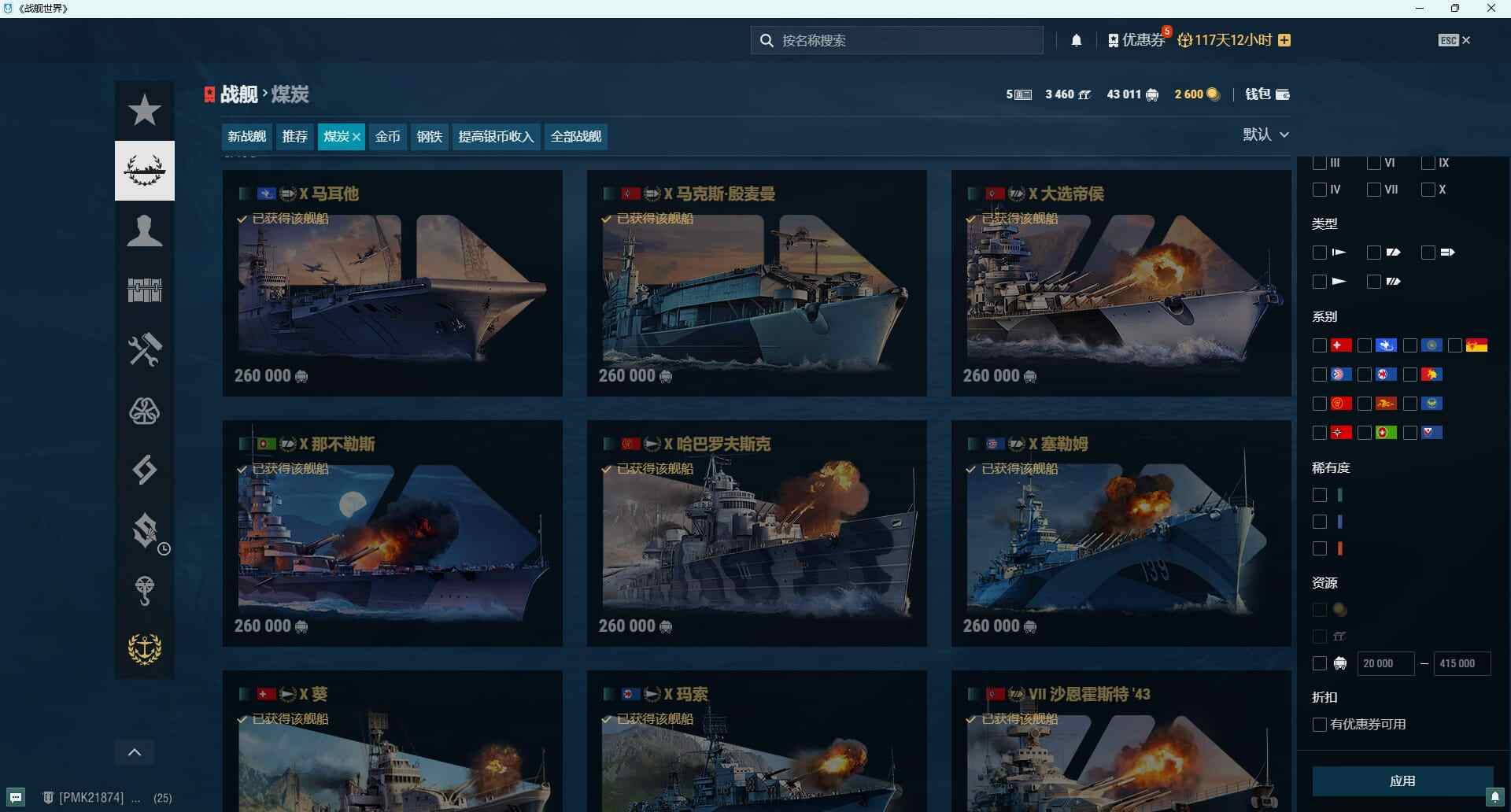Edit the maximum coal price 415 000
This screenshot has width=1511, height=812.
tap(1462, 663)
